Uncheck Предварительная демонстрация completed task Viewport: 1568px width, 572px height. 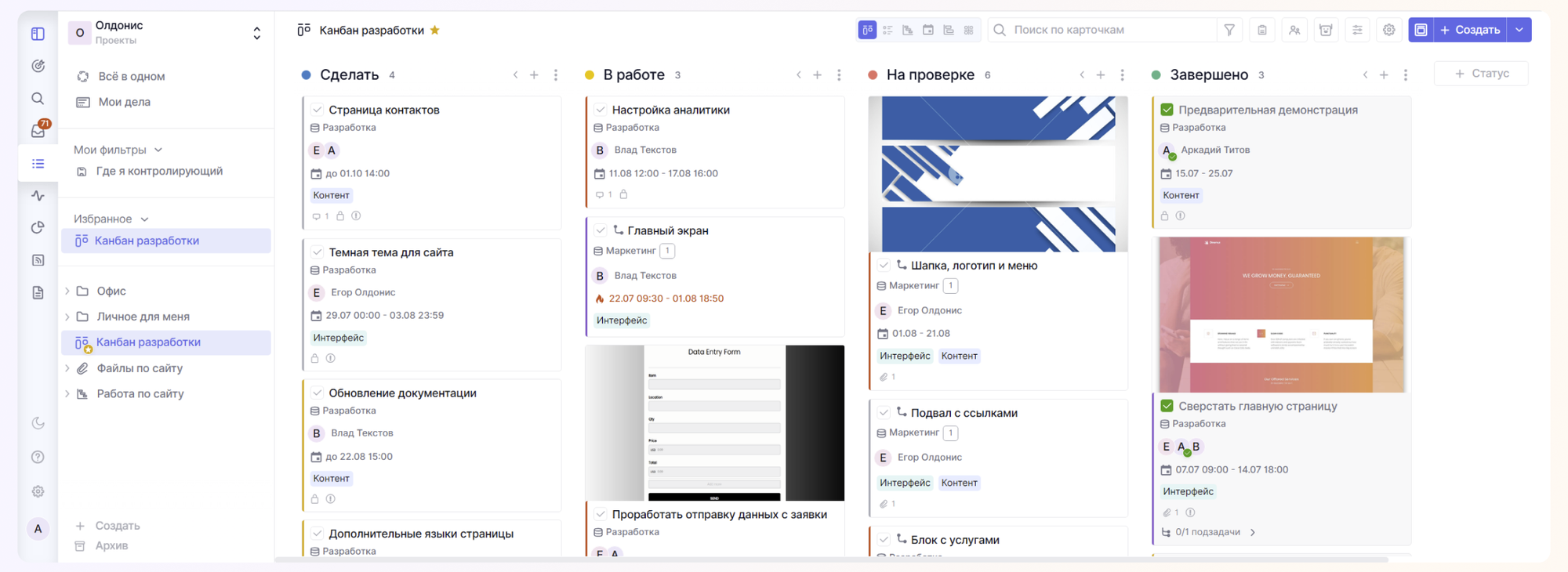tap(1167, 110)
